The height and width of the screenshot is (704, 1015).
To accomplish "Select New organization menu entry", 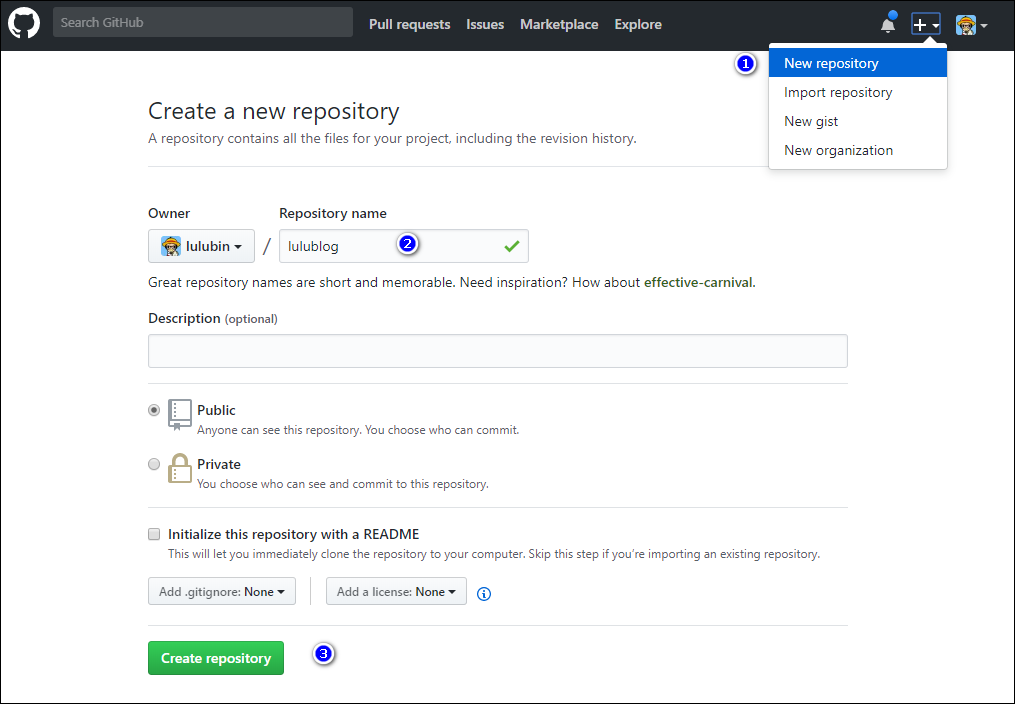I will click(x=858, y=150).
